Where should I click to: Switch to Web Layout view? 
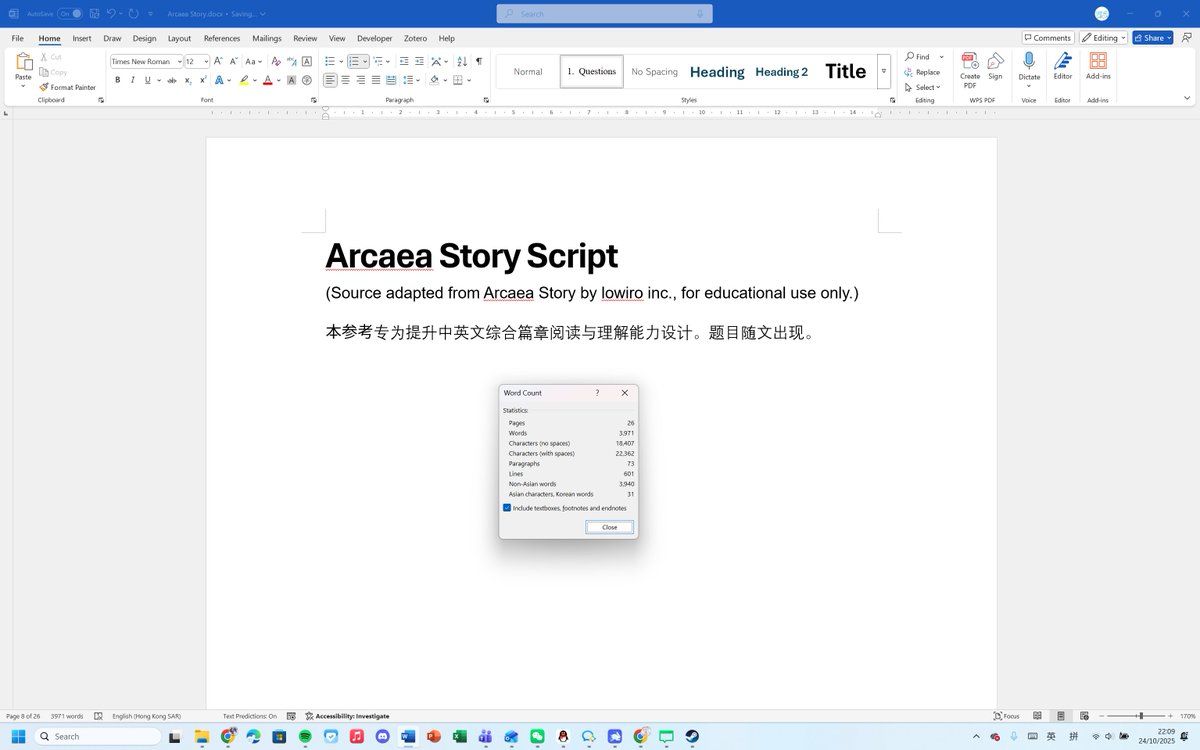(1084, 716)
